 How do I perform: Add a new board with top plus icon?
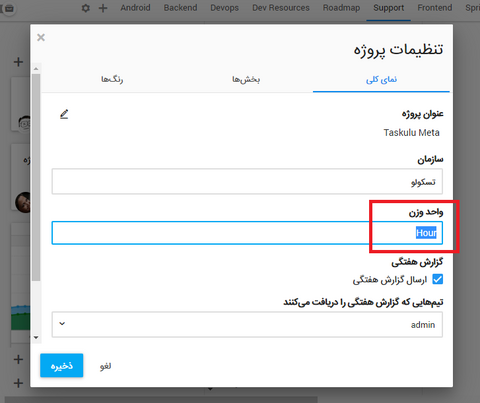103,8
